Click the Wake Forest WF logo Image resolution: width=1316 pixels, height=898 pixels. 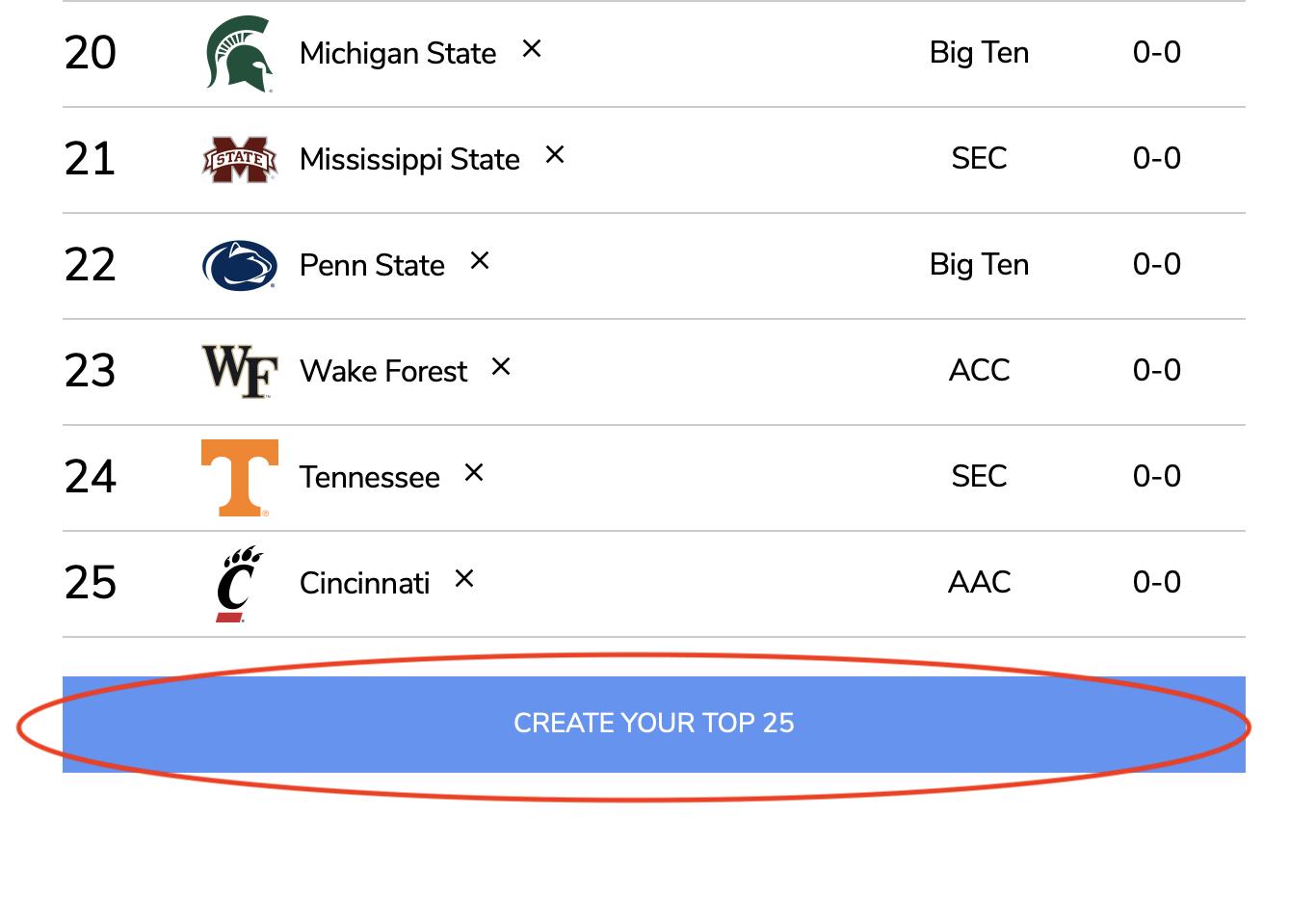[238, 371]
